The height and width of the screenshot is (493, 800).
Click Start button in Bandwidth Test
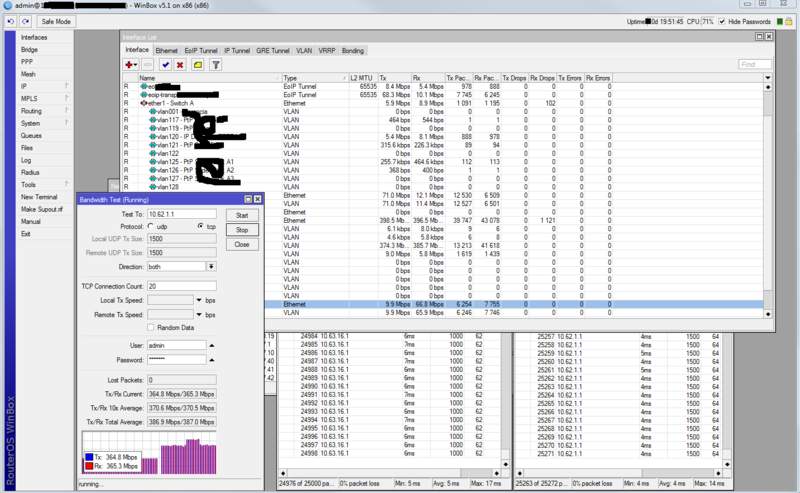click(x=242, y=215)
